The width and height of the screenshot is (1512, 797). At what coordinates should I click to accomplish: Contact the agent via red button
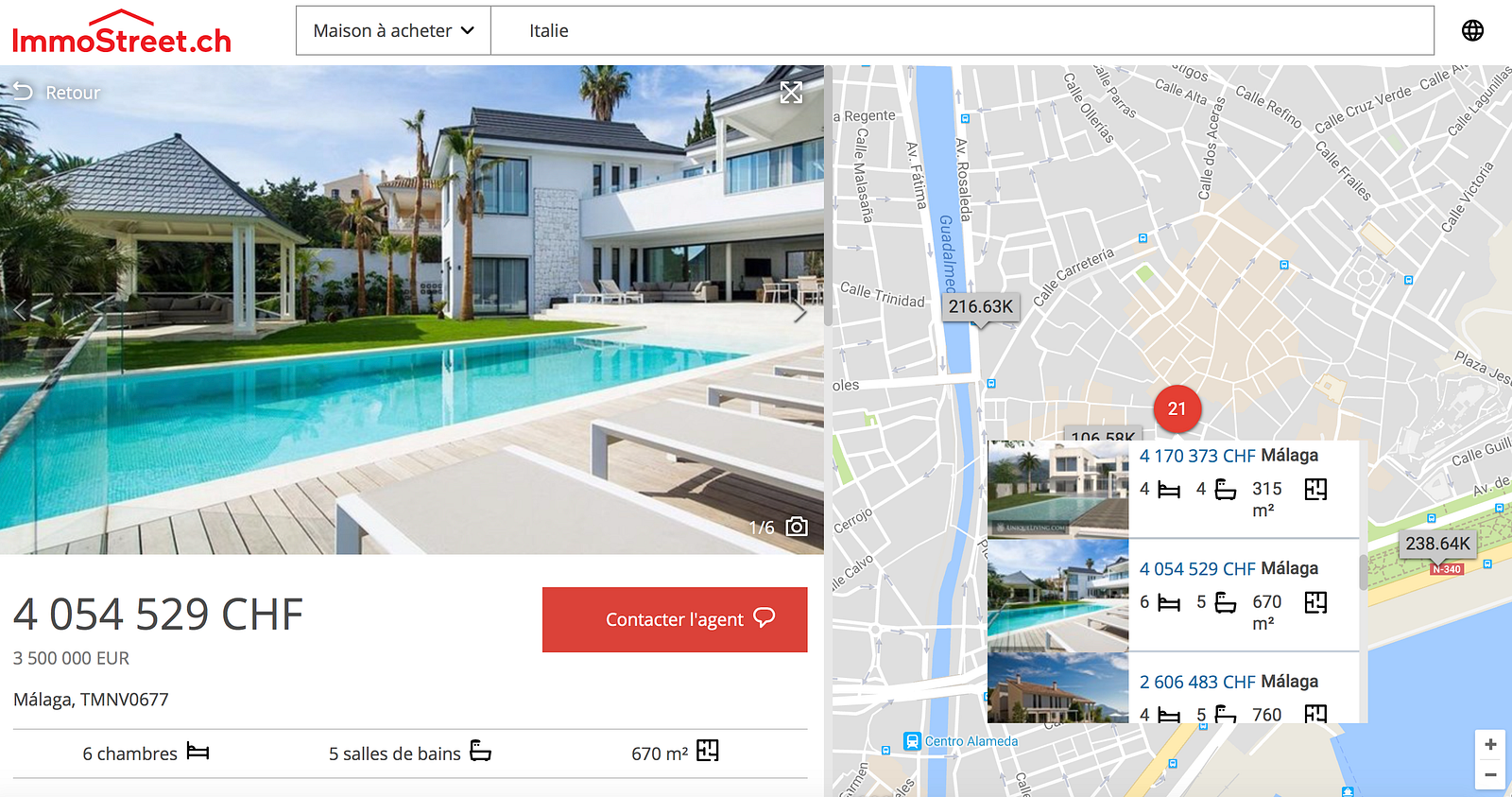pyautogui.click(x=675, y=619)
